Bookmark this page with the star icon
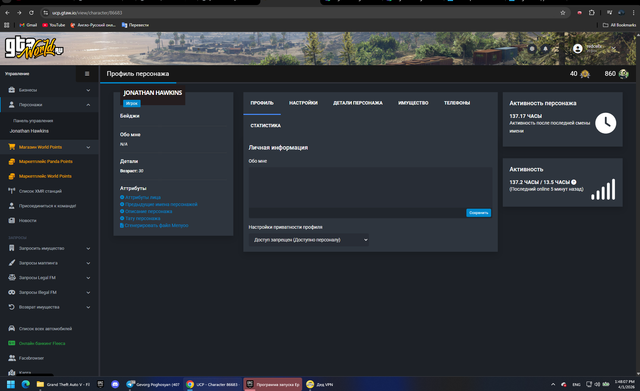The width and height of the screenshot is (640, 391). 563,13
